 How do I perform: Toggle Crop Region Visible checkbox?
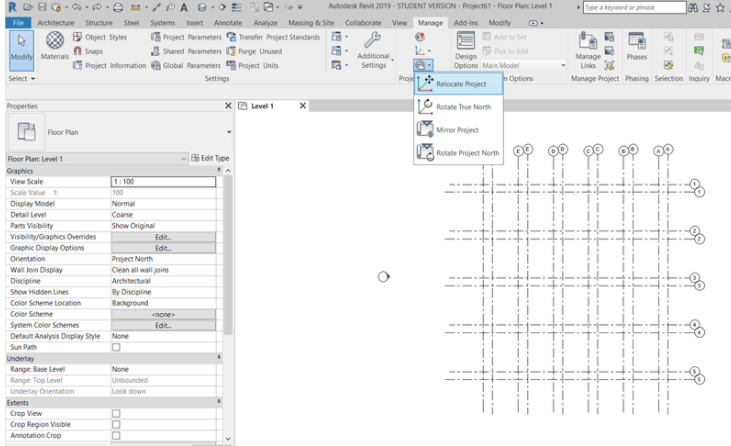[x=116, y=425]
